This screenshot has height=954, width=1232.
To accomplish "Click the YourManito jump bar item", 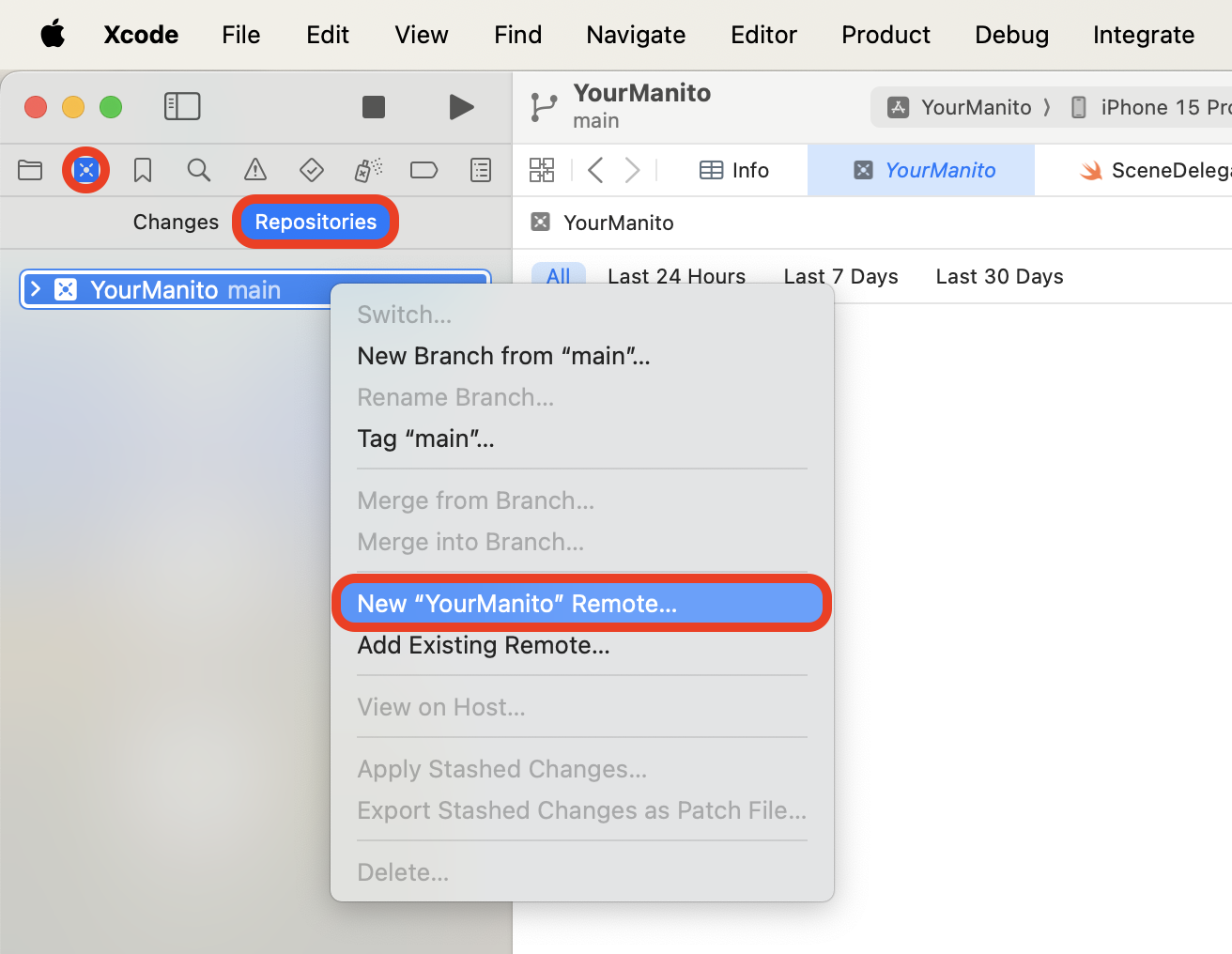I will [x=602, y=223].
